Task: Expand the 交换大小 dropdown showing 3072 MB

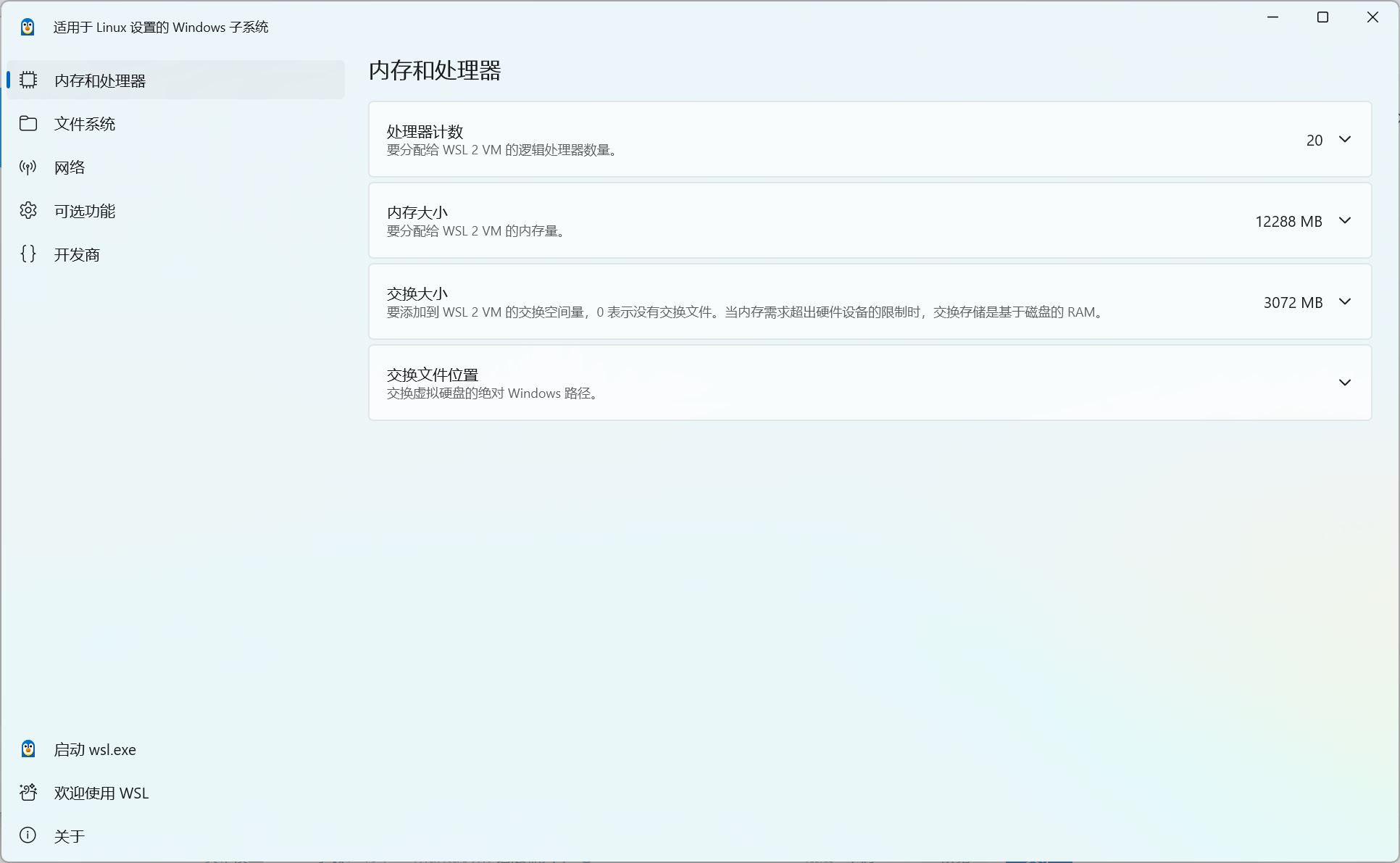Action: (1345, 301)
